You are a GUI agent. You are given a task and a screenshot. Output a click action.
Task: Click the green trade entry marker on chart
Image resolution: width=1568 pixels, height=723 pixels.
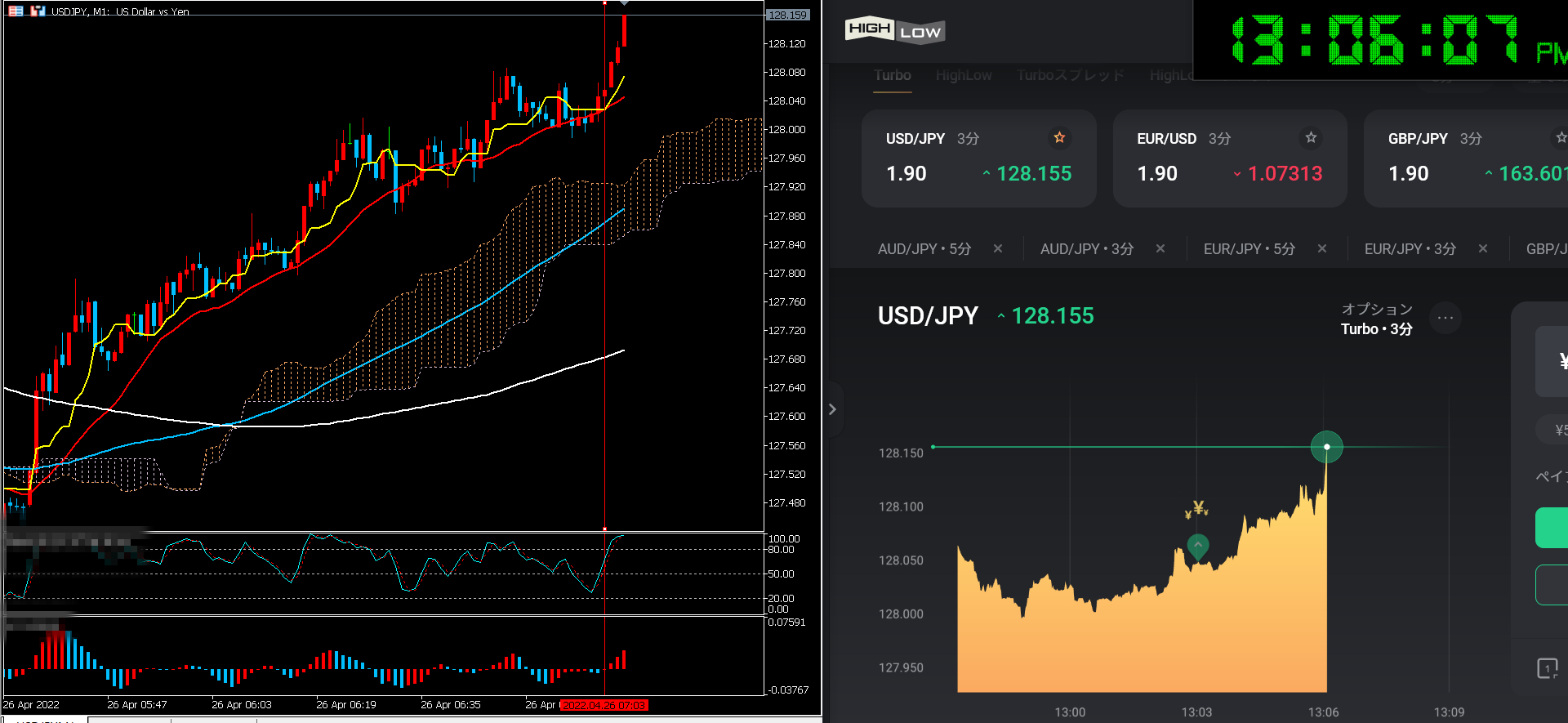(1197, 546)
